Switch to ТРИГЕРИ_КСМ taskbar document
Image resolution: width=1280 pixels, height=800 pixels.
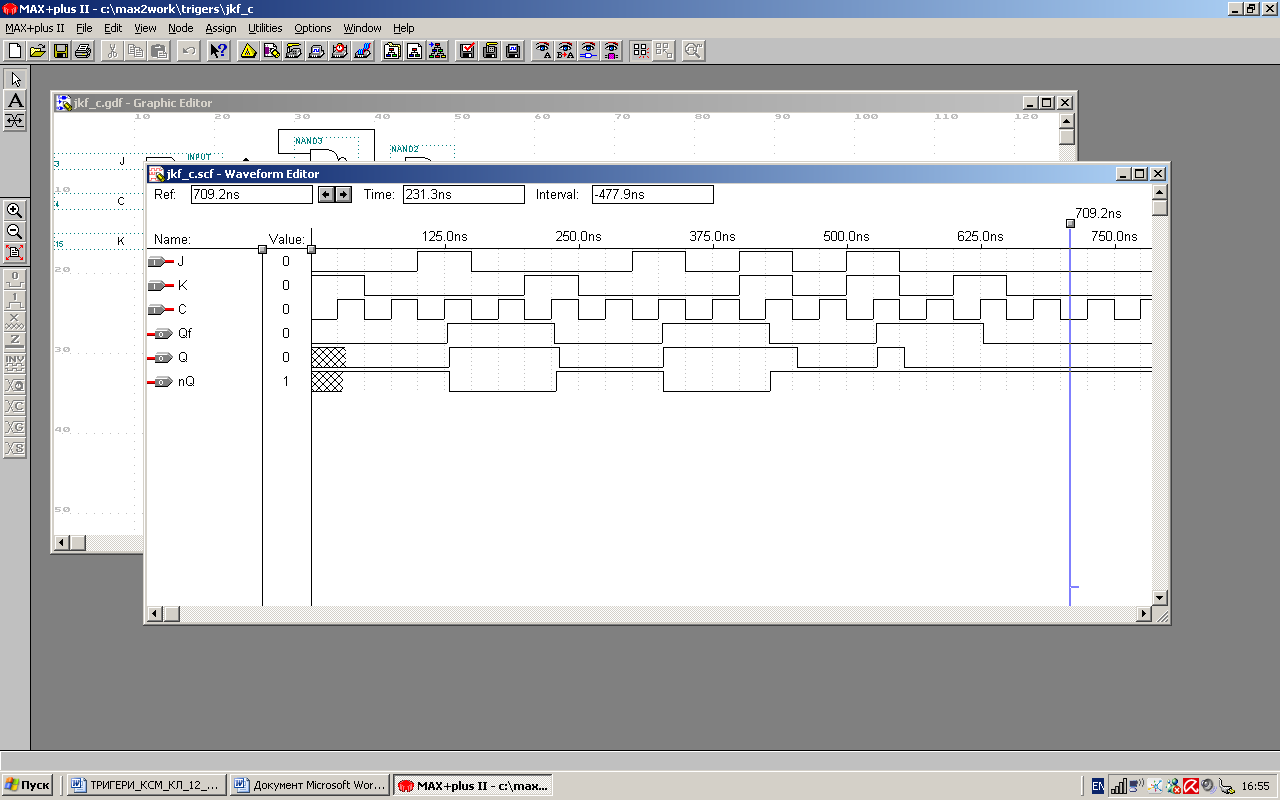(146, 785)
